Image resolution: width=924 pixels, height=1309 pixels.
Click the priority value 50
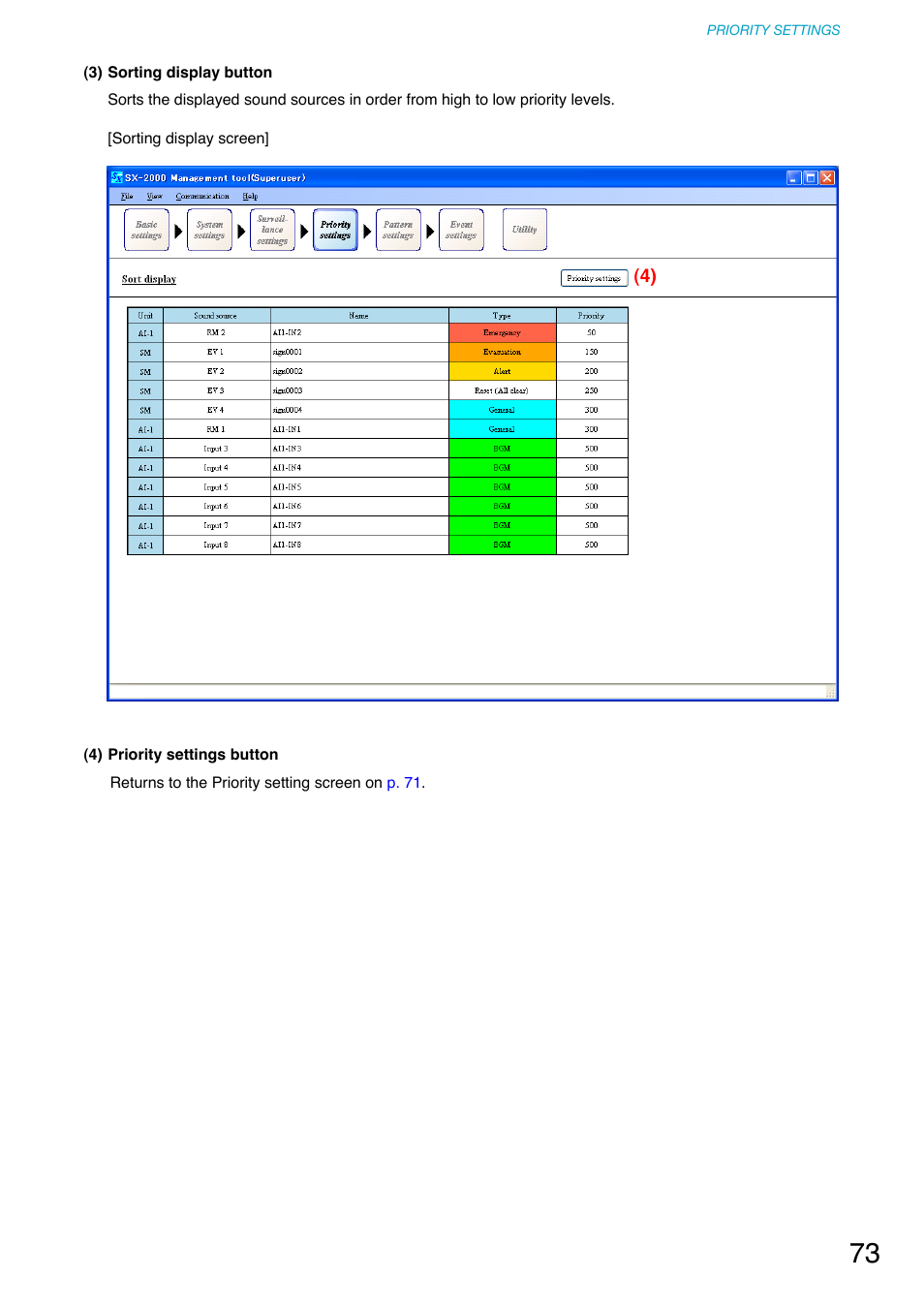coord(592,333)
